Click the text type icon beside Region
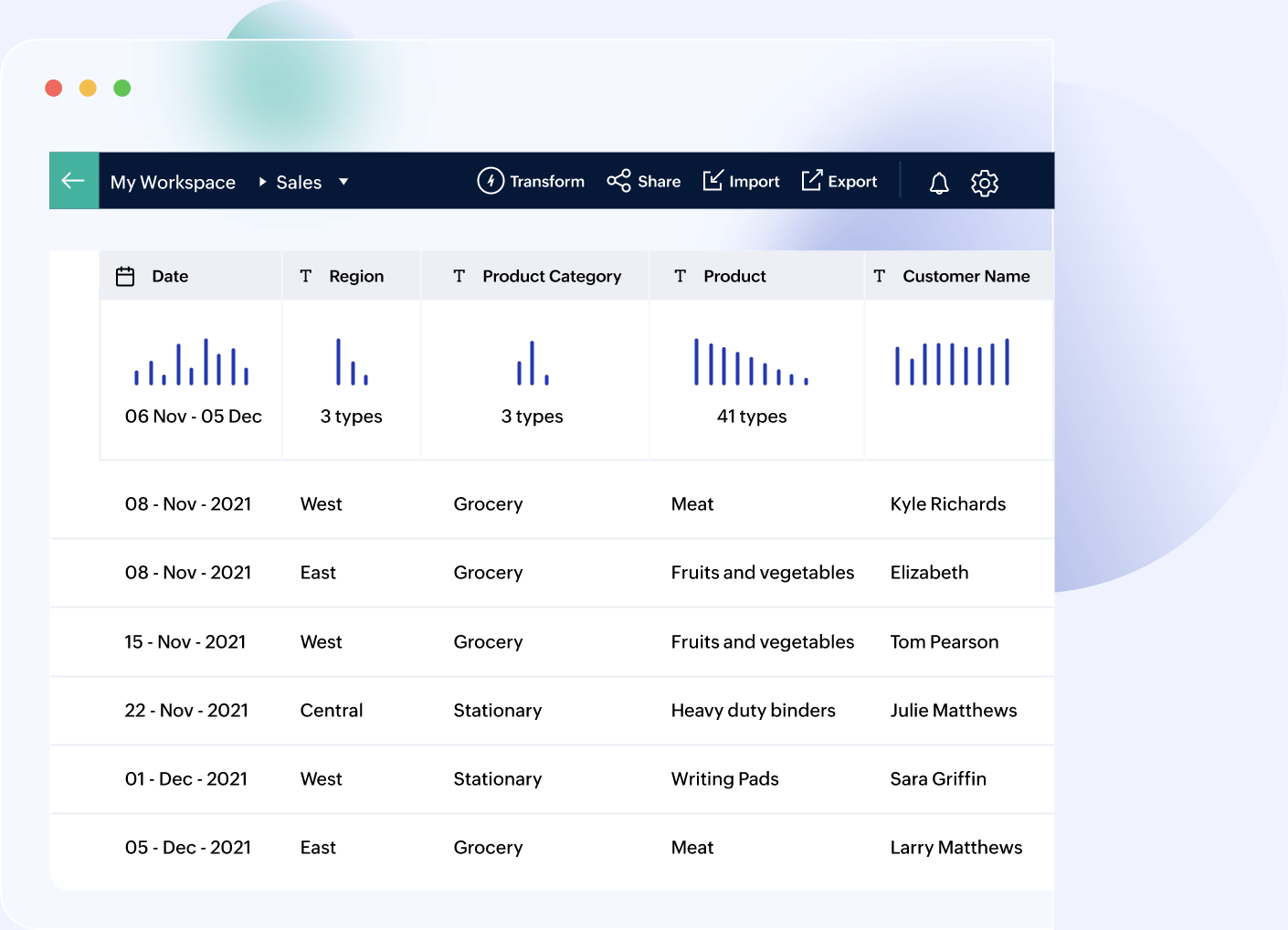 306,276
